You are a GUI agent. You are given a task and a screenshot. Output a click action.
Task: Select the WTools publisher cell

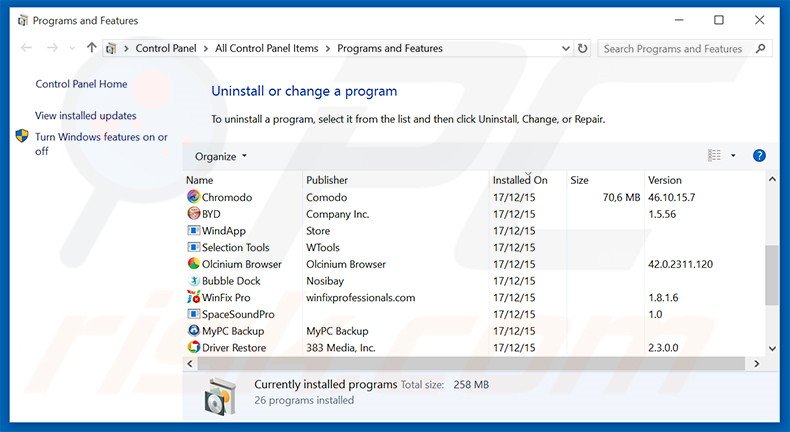[323, 248]
